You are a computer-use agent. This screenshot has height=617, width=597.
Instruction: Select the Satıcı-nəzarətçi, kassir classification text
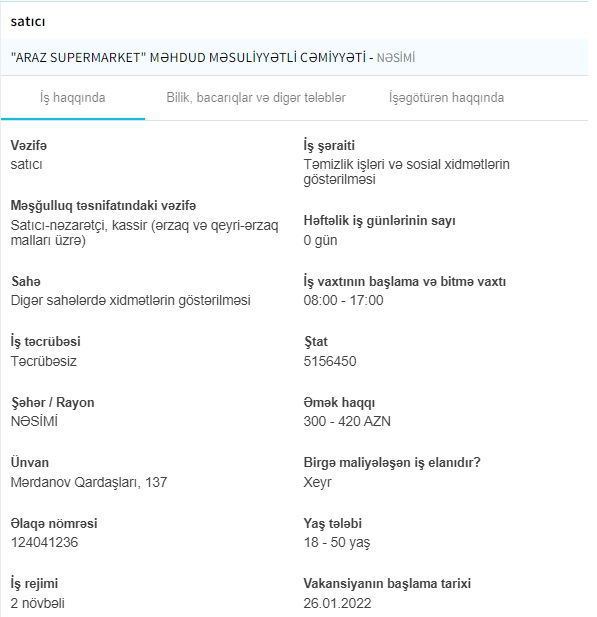[x=144, y=233]
